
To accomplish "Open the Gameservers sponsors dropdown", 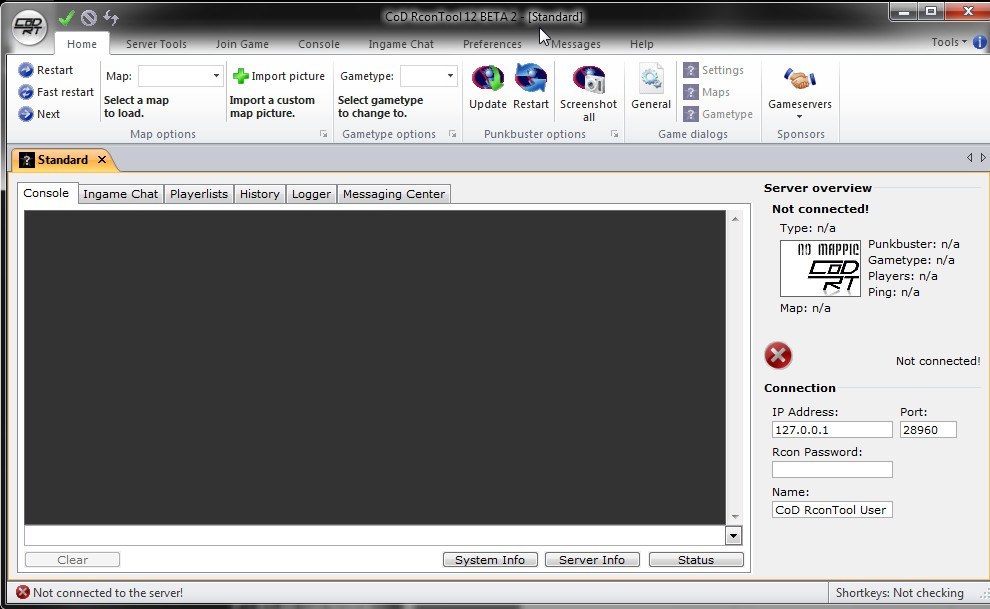I will click(799, 116).
